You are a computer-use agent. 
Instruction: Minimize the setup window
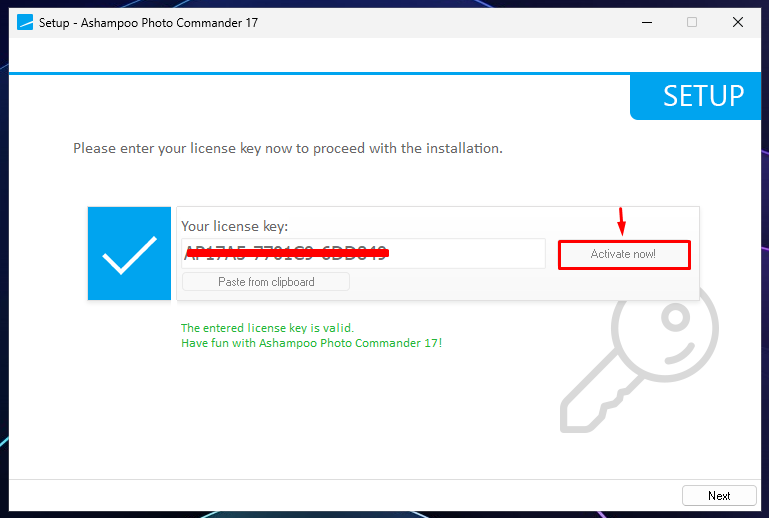tap(647, 23)
